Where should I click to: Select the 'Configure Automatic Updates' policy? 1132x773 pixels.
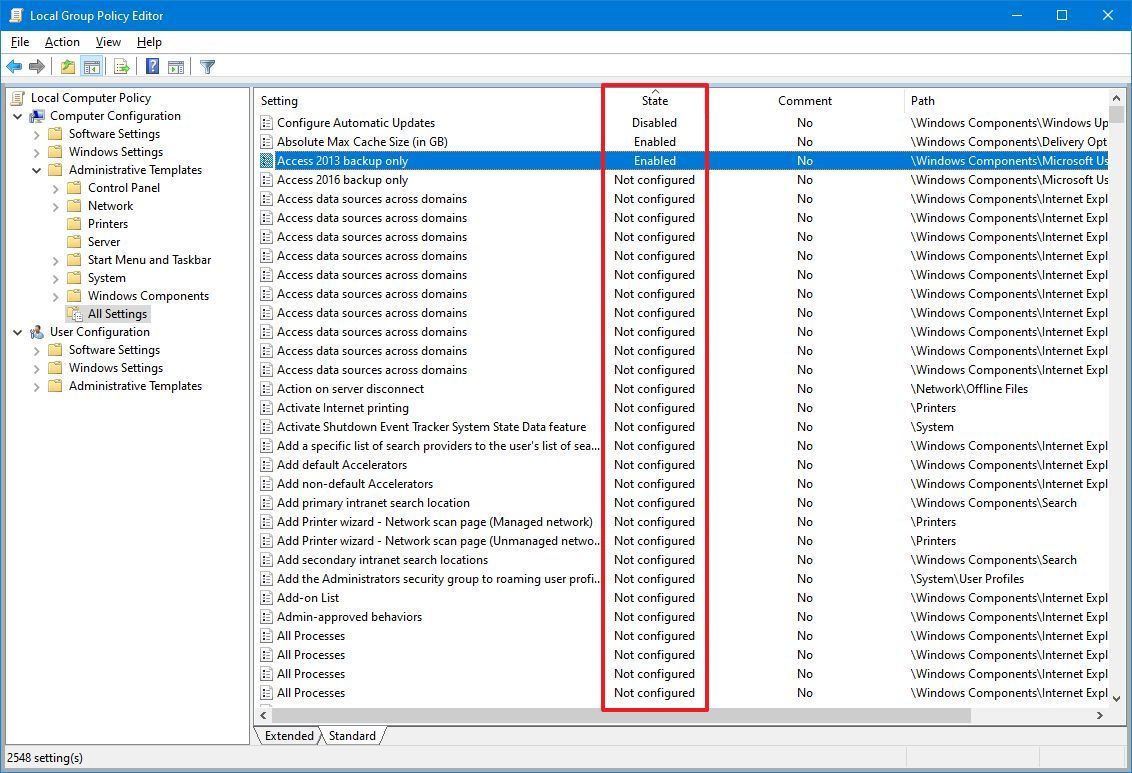[x=357, y=122]
